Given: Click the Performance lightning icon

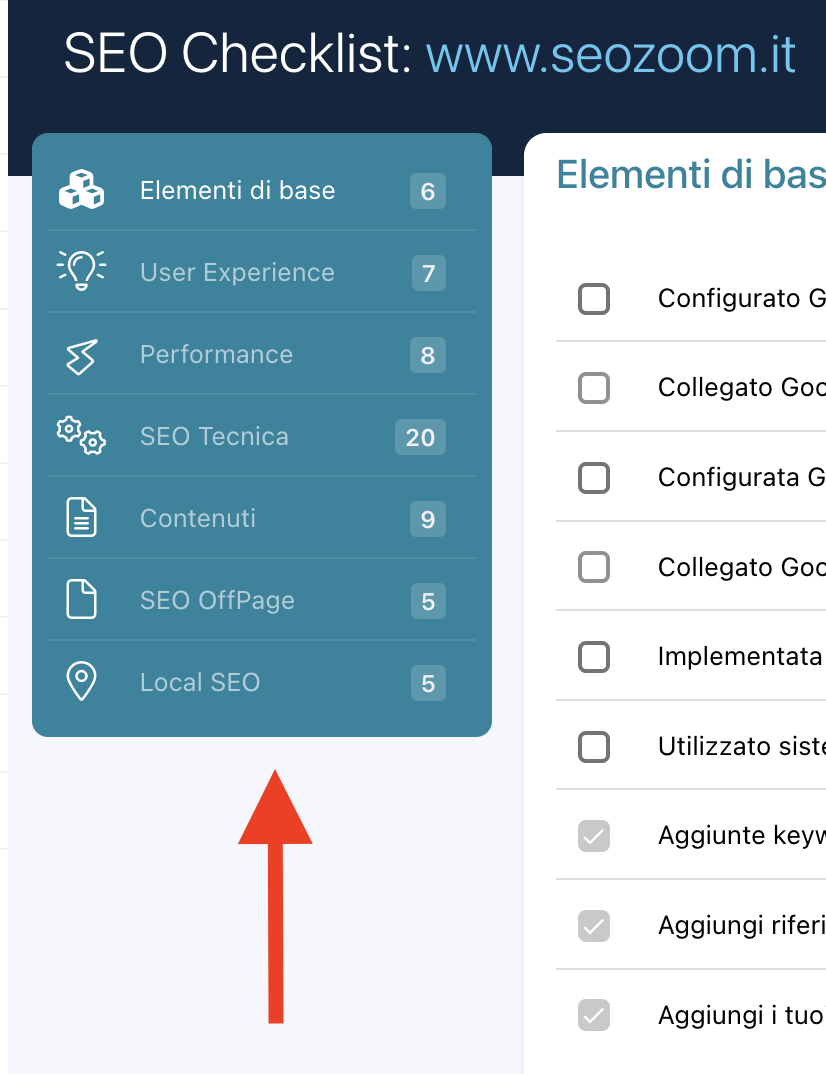Looking at the screenshot, I should pos(81,355).
